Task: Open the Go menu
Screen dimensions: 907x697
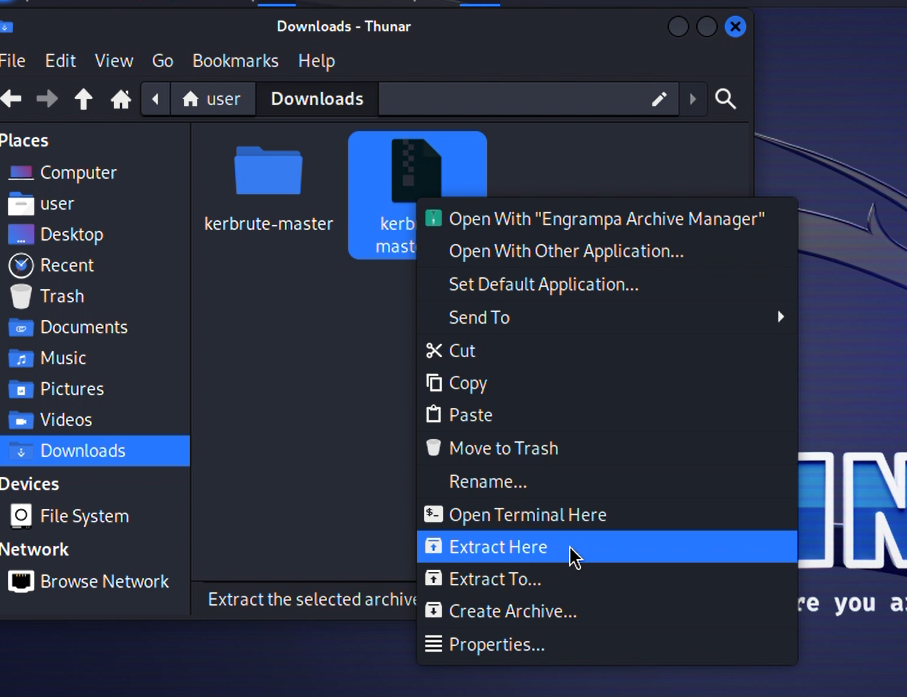Action: pos(163,61)
